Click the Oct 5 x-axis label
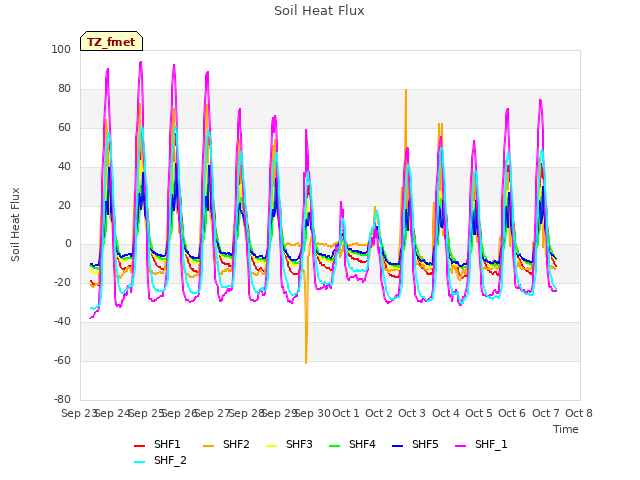Screen dimensions: 640x480 [x=479, y=413]
